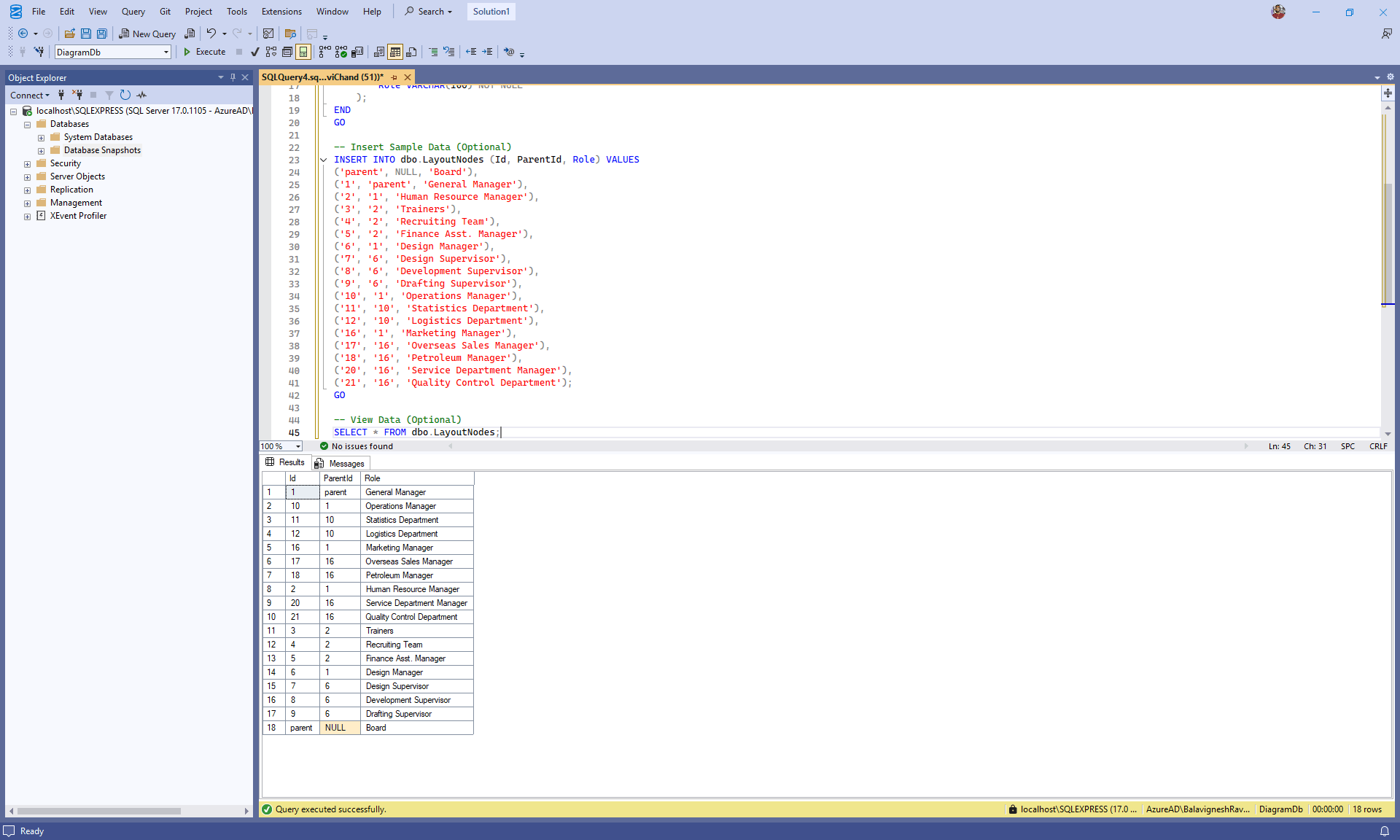This screenshot has height=840, width=1400.
Task: Click the Save All icon
Action: (102, 34)
